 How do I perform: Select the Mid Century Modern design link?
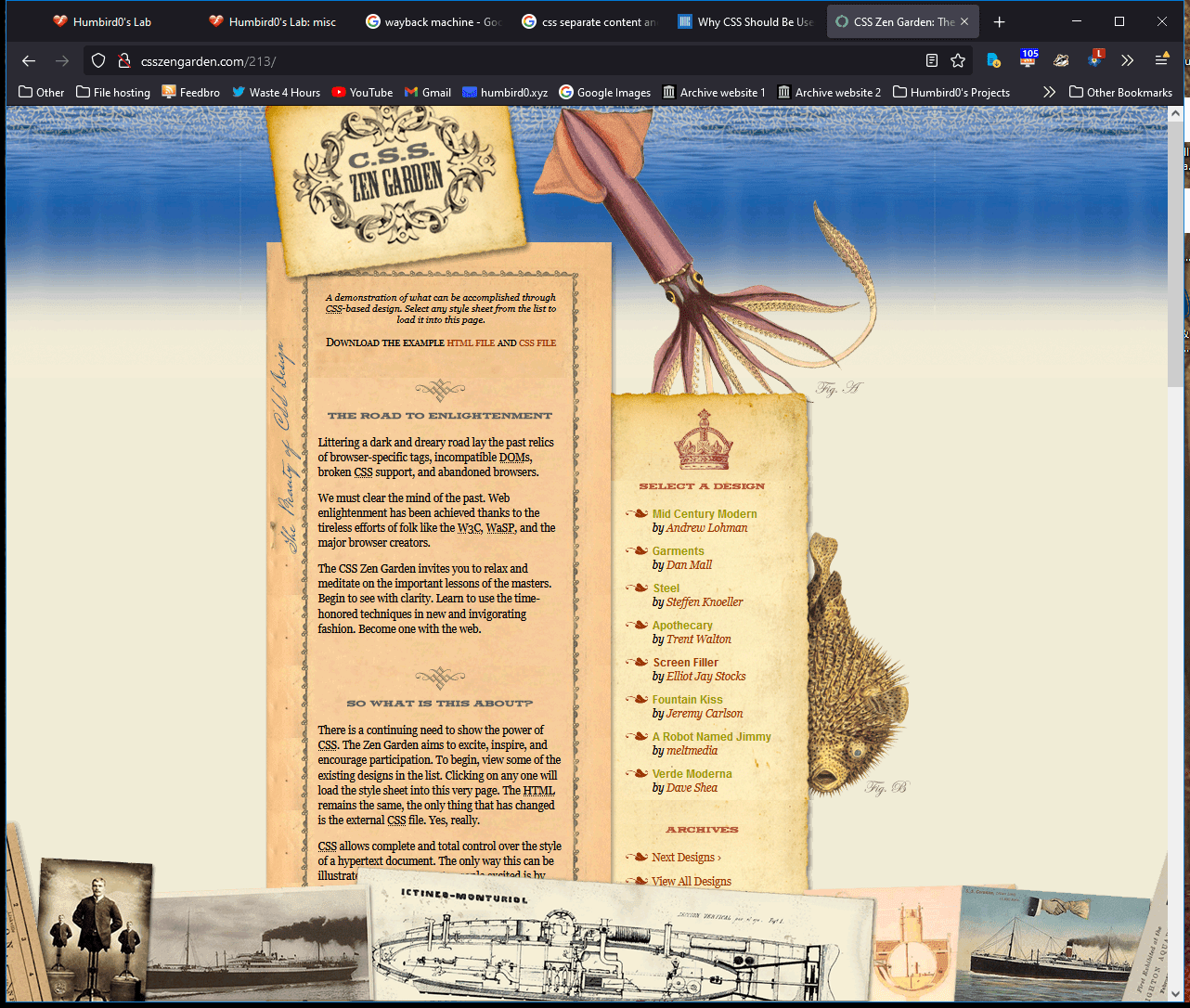(705, 513)
